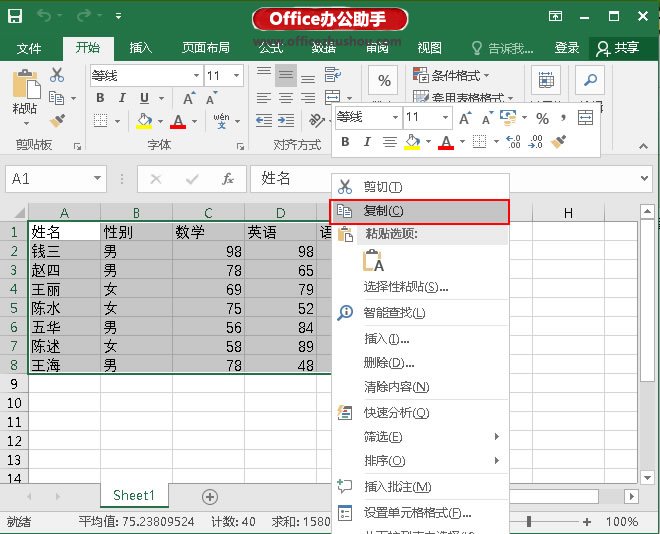Click the 登录 sign-in link
This screenshot has height=534, width=660.
[x=567, y=48]
